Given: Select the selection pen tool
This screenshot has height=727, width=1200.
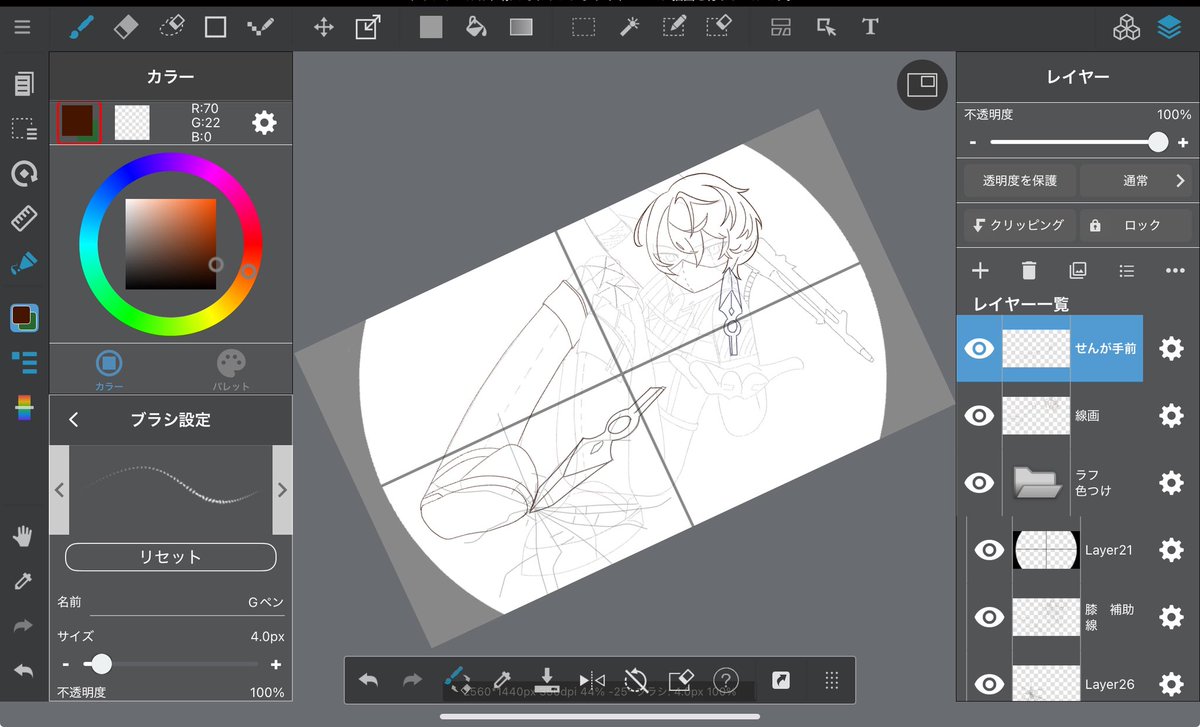Looking at the screenshot, I should pyautogui.click(x=673, y=27).
